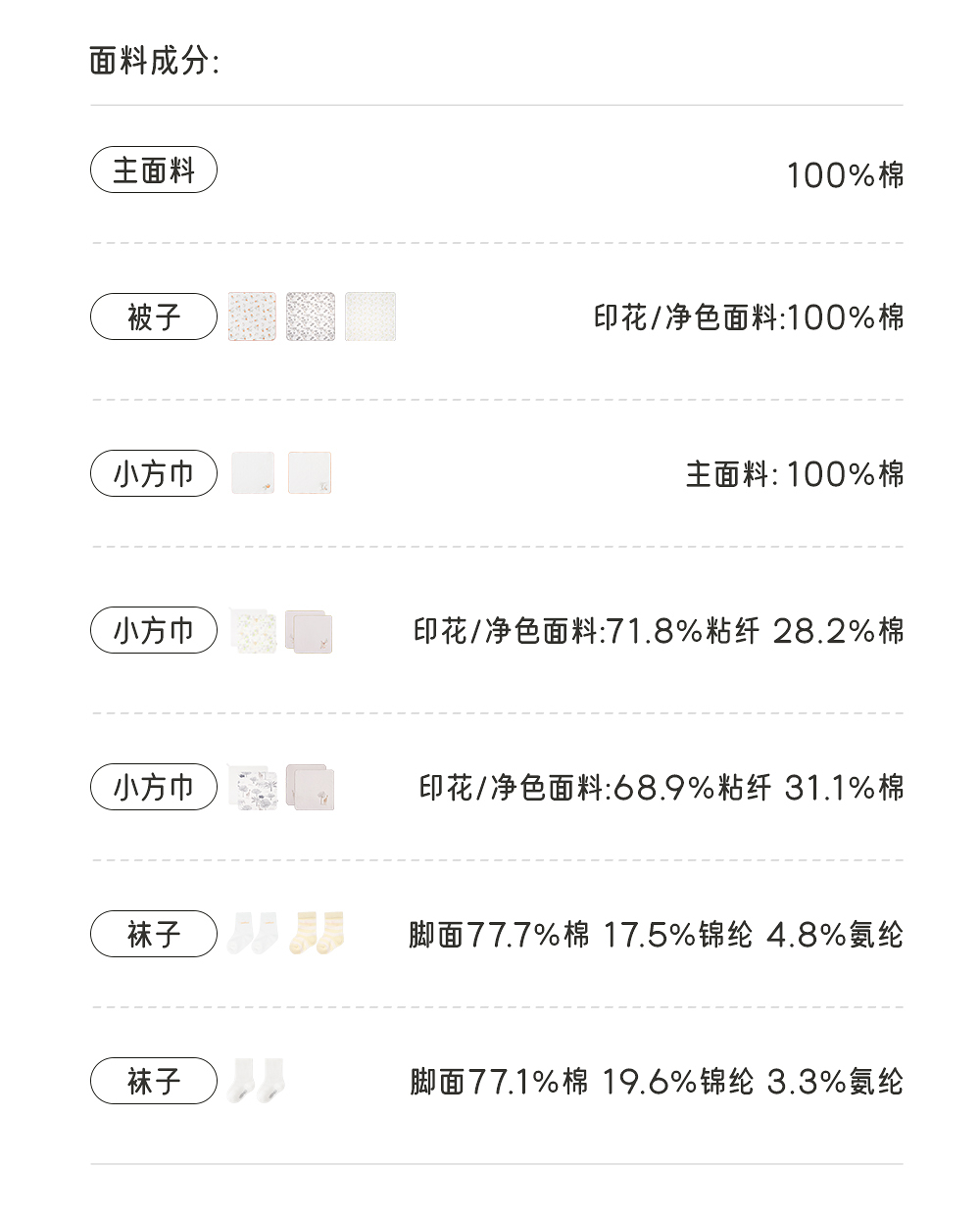980x1215 pixels.
Task: Click the 小方巾 pill in the 71.8%粘纤 row
Action: [x=154, y=631]
